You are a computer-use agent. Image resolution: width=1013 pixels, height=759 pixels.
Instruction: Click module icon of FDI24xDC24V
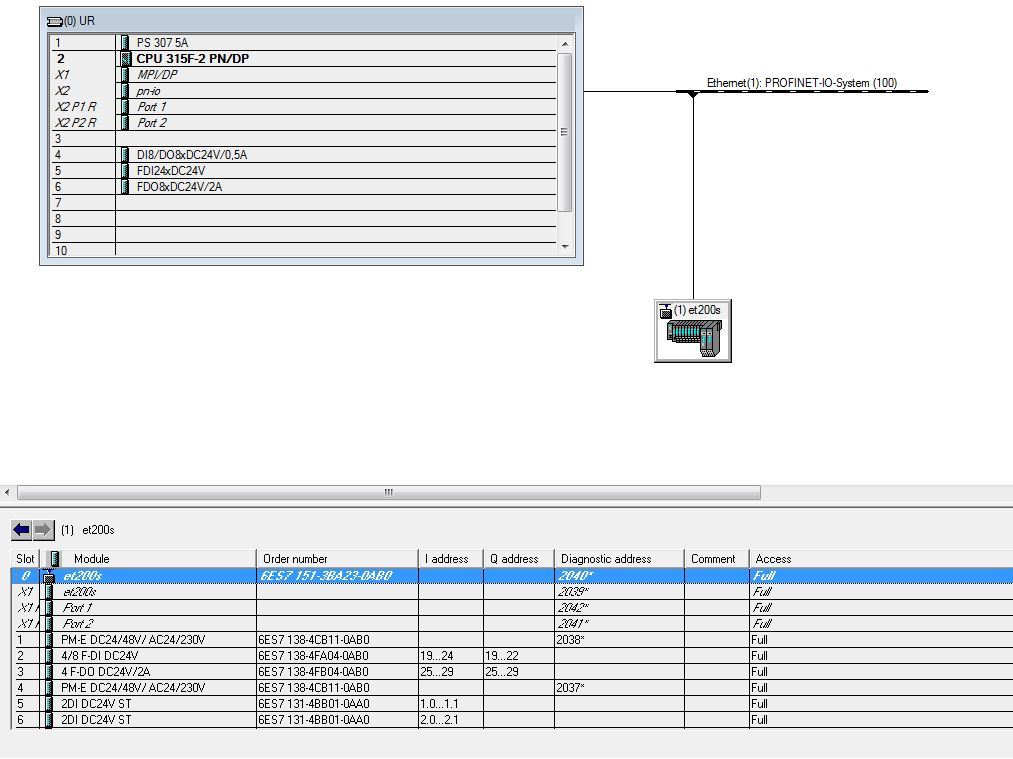(x=125, y=171)
